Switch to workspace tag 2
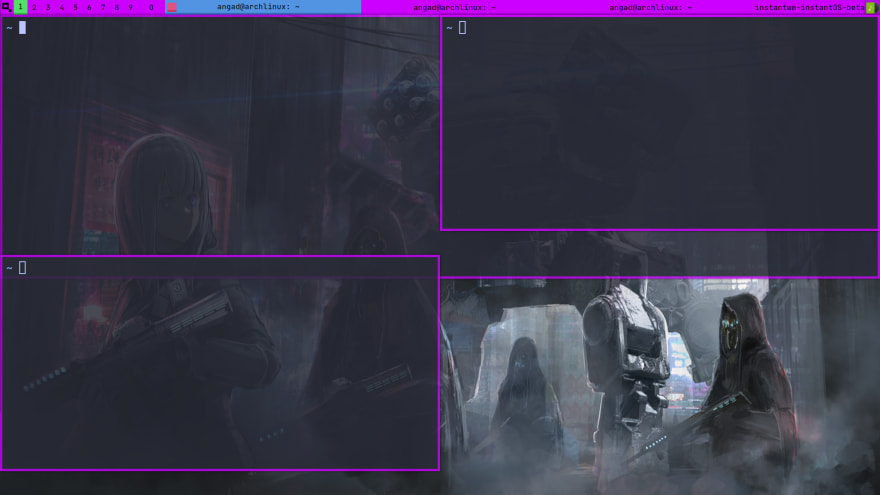 (34, 7)
